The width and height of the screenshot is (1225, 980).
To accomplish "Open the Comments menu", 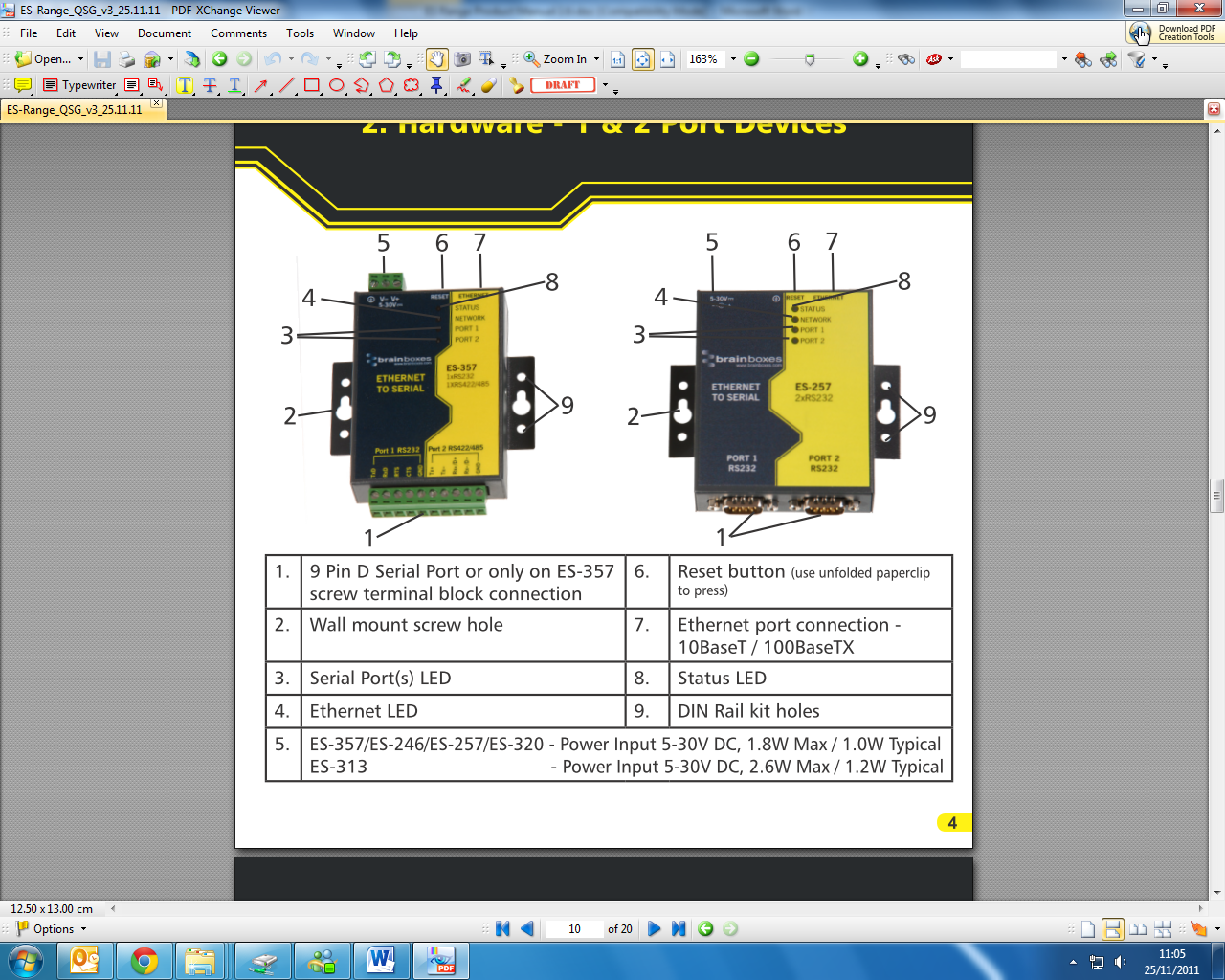I will (238, 33).
